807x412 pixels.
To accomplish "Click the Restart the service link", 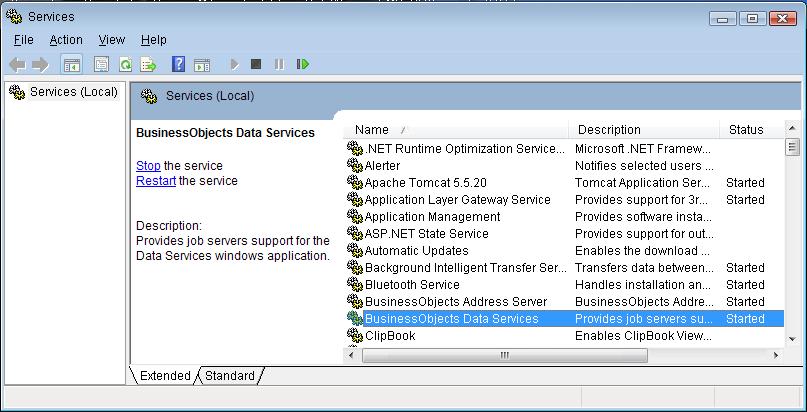I will [156, 181].
